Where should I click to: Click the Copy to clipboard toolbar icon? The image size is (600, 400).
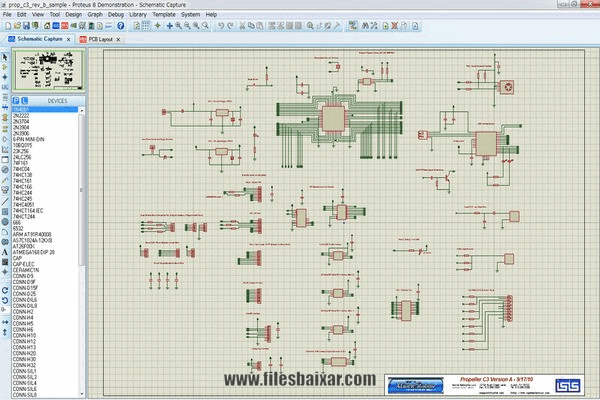(x=251, y=26)
